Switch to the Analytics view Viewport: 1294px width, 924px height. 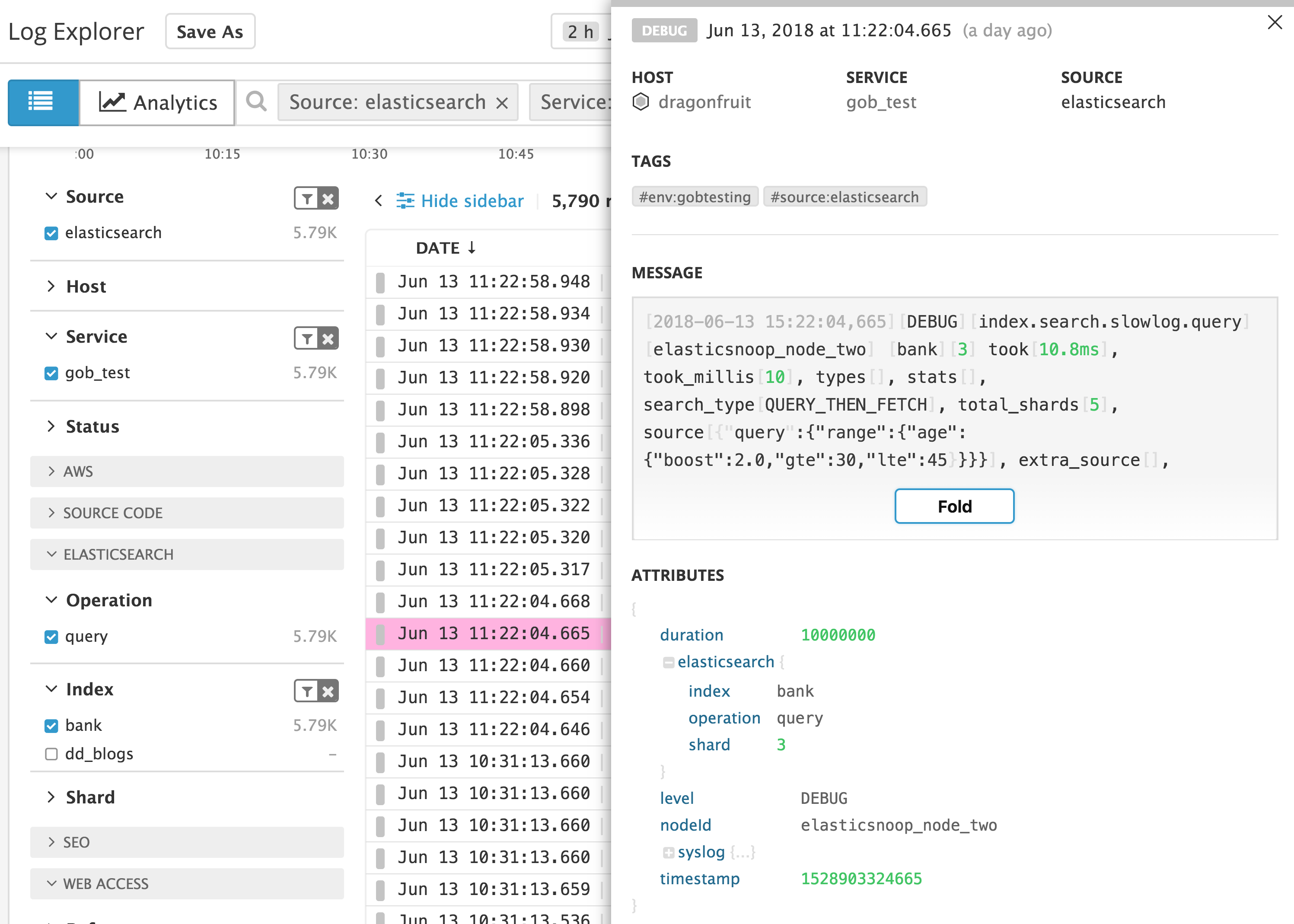[x=157, y=102]
